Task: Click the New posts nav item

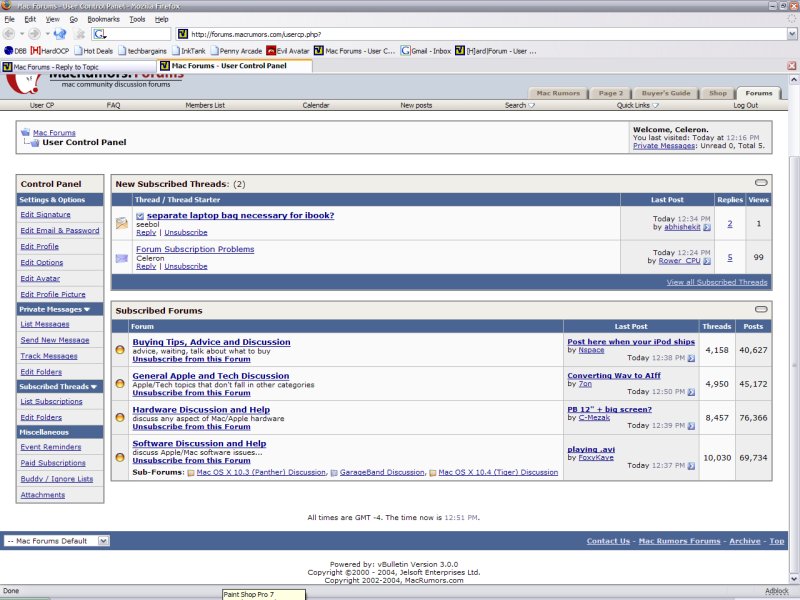Action: tap(416, 105)
